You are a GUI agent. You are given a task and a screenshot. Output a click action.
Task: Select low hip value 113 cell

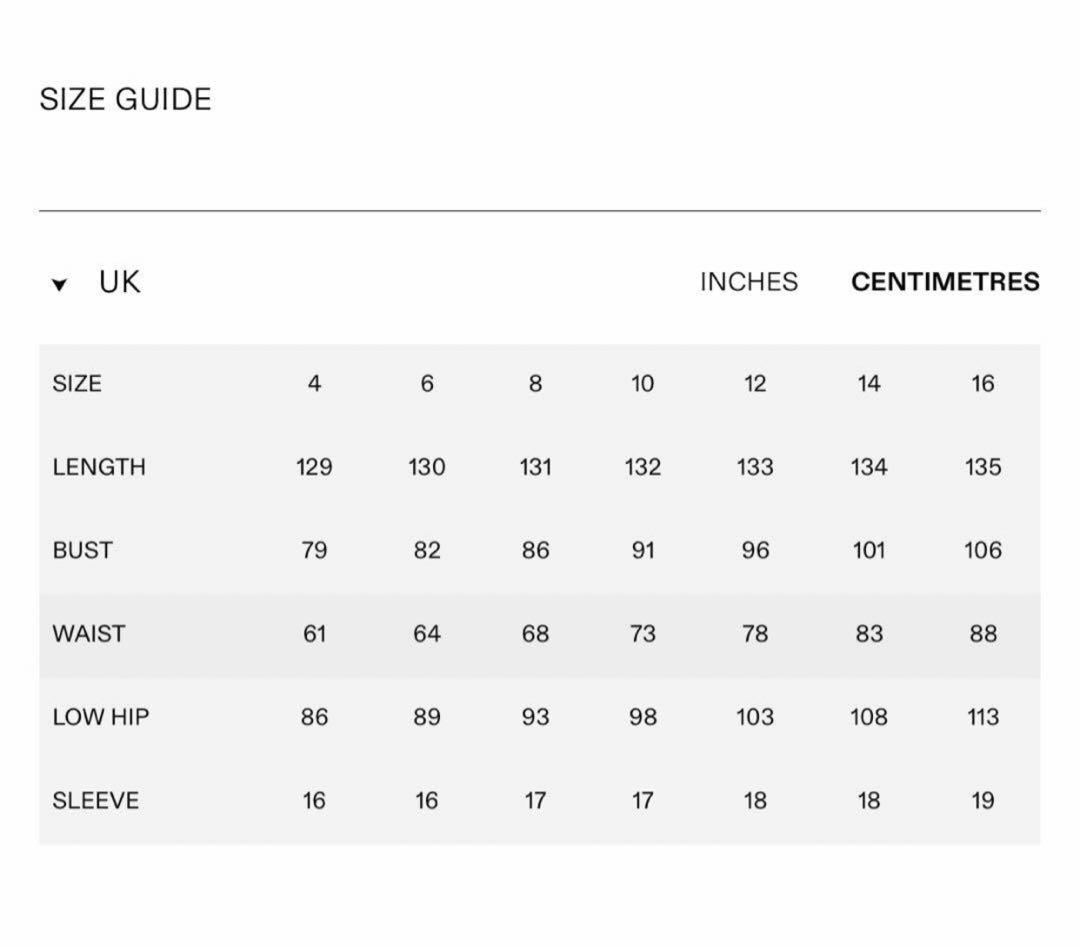(983, 717)
